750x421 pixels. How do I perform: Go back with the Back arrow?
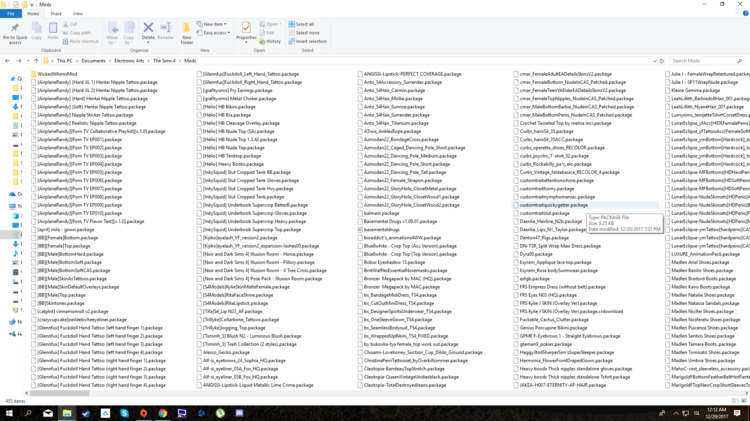pyautogui.click(x=7, y=61)
